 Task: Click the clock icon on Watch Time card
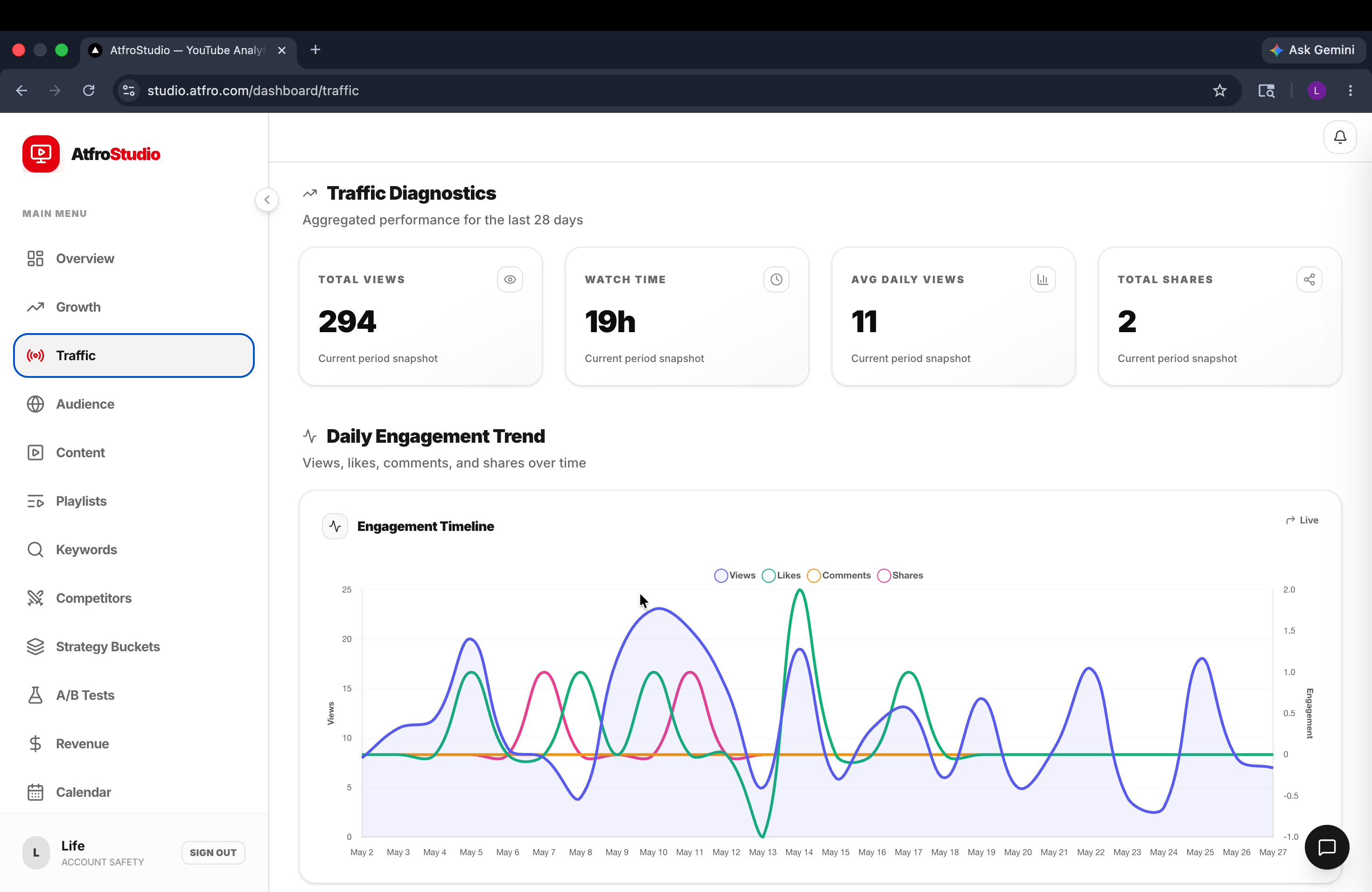(776, 279)
